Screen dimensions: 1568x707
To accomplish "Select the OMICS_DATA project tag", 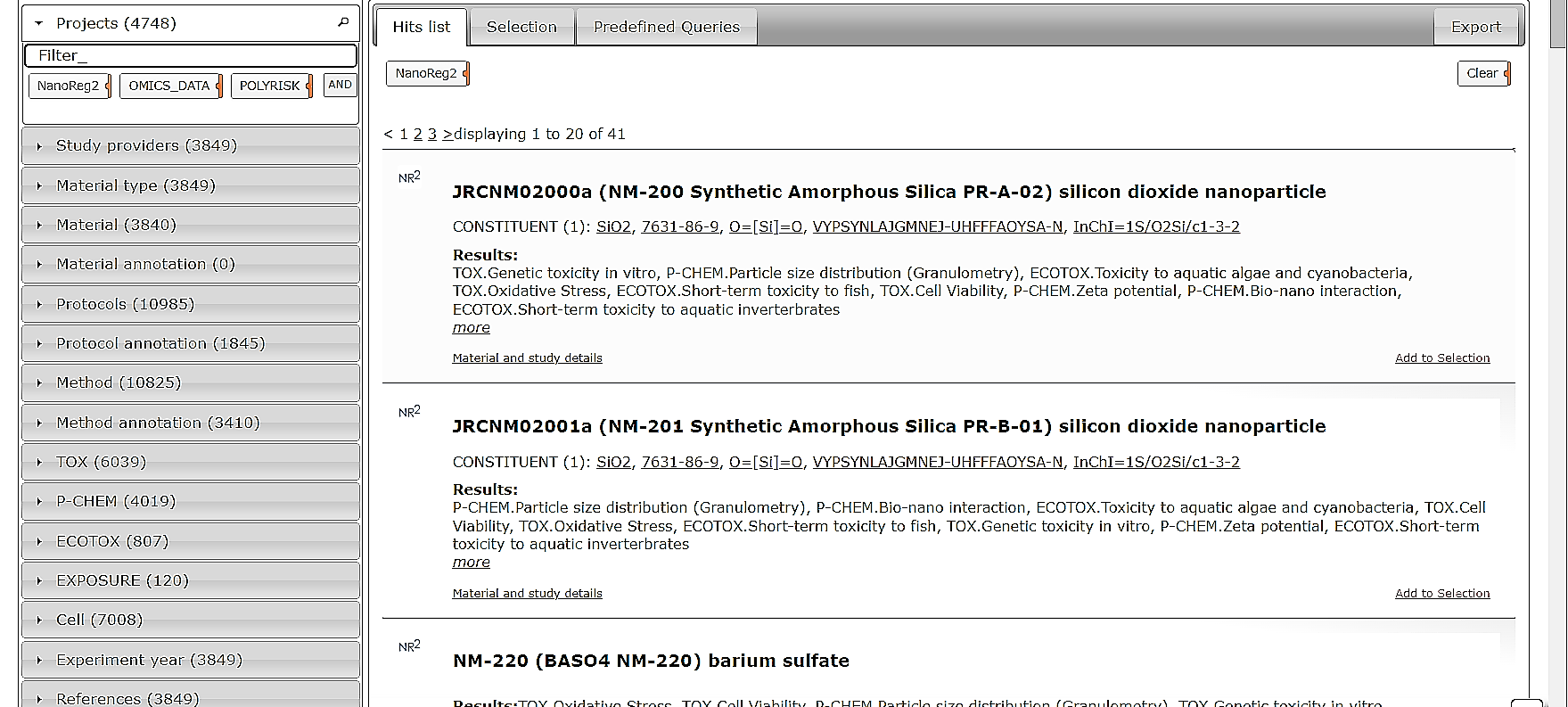I will pyautogui.click(x=169, y=86).
